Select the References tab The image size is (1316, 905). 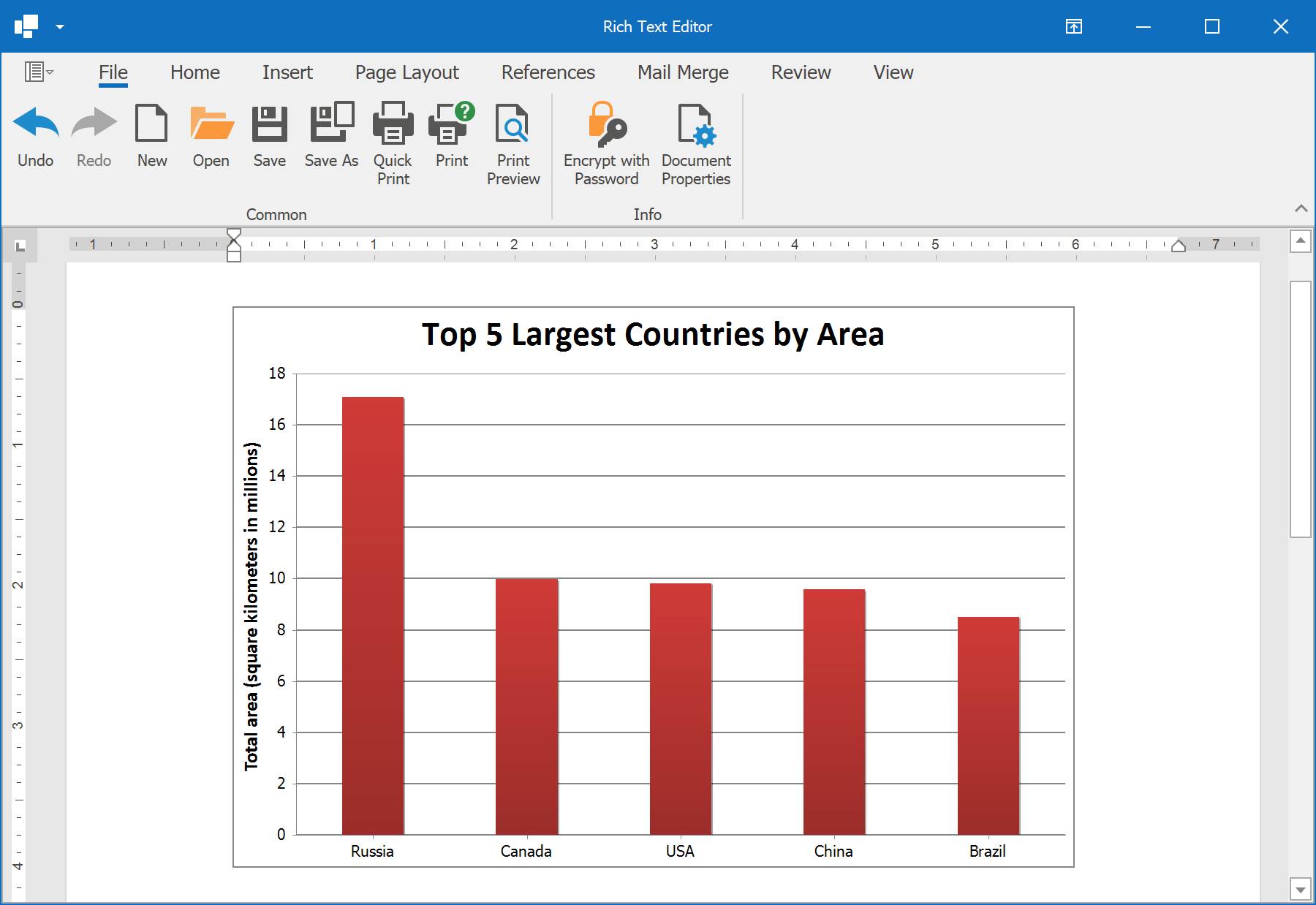548,72
